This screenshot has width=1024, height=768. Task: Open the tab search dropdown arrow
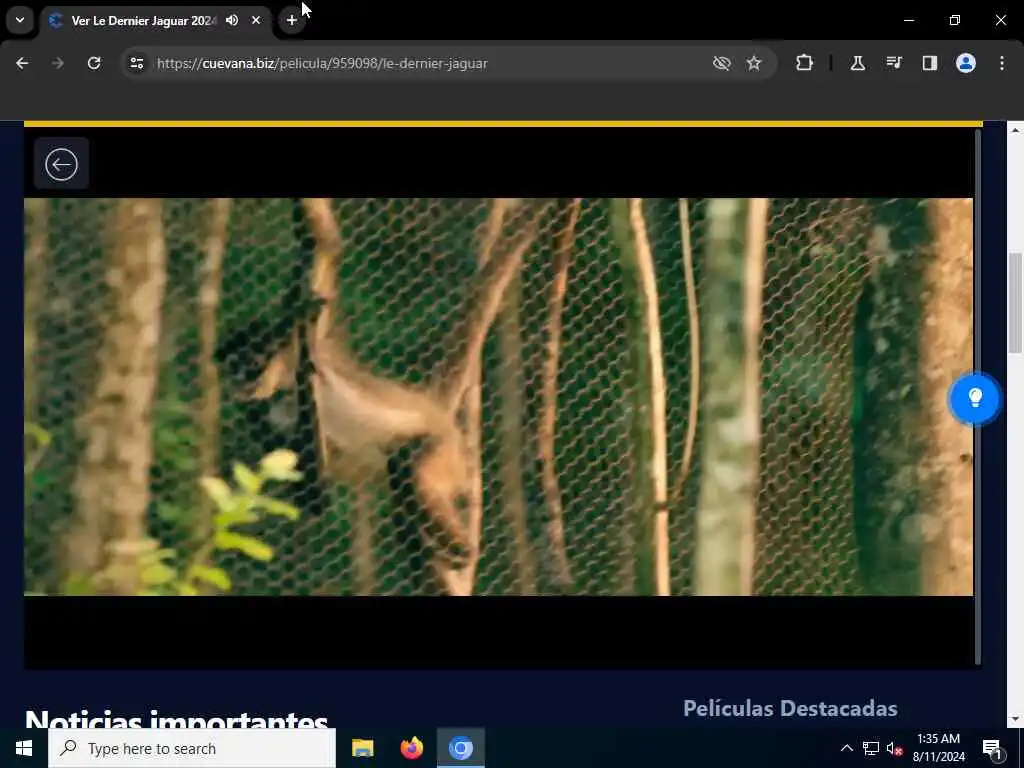coord(20,20)
